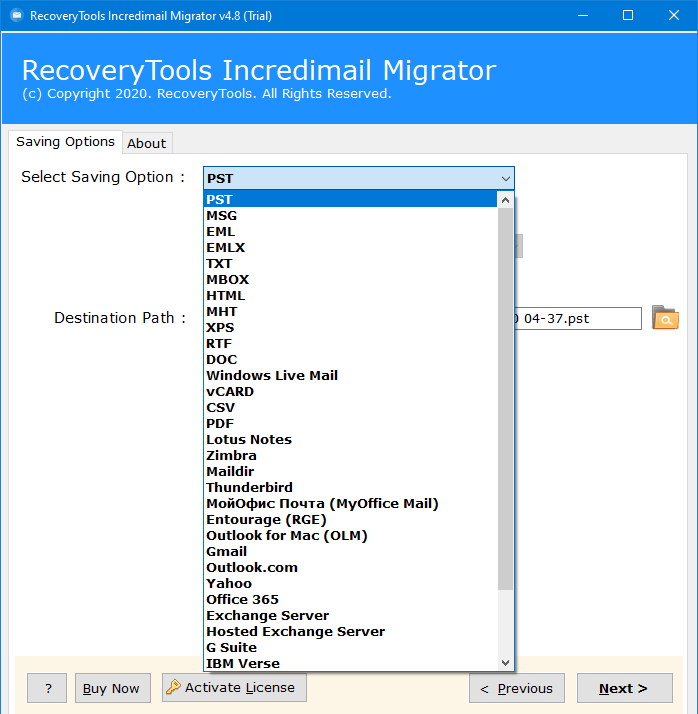
Task: Click the app icon in title bar
Action: point(17,15)
